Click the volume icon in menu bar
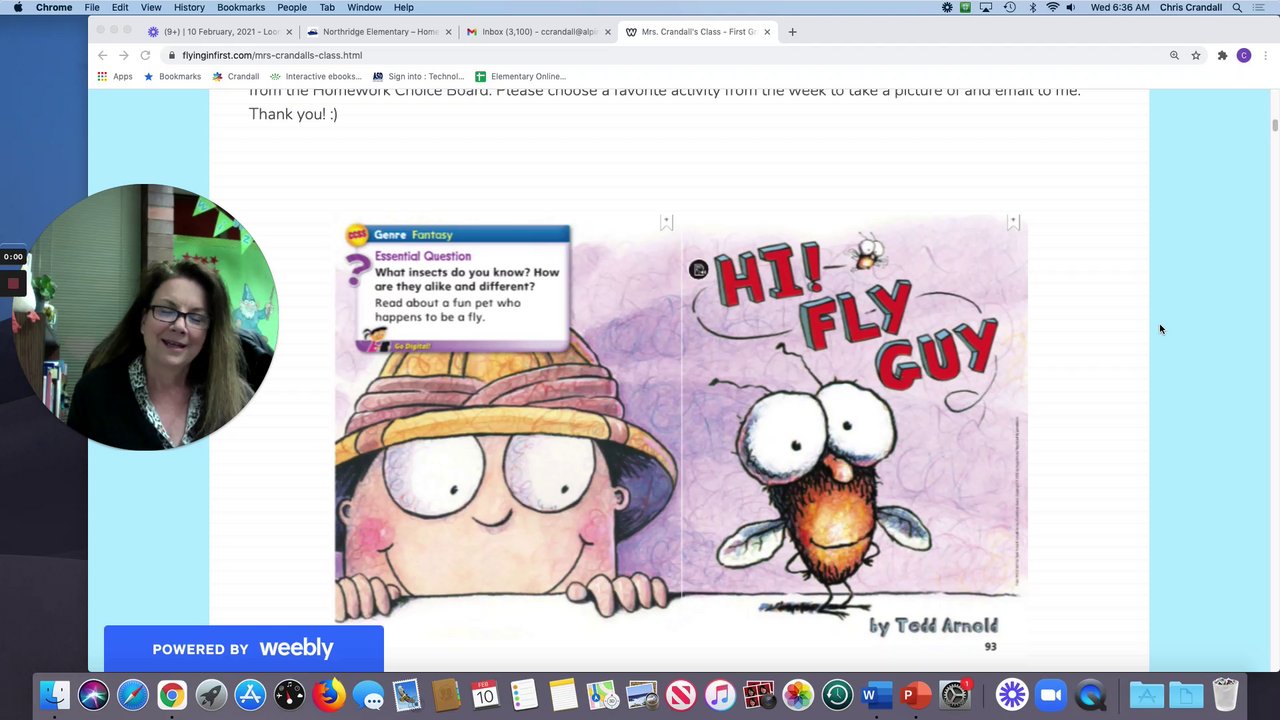 point(1072,7)
